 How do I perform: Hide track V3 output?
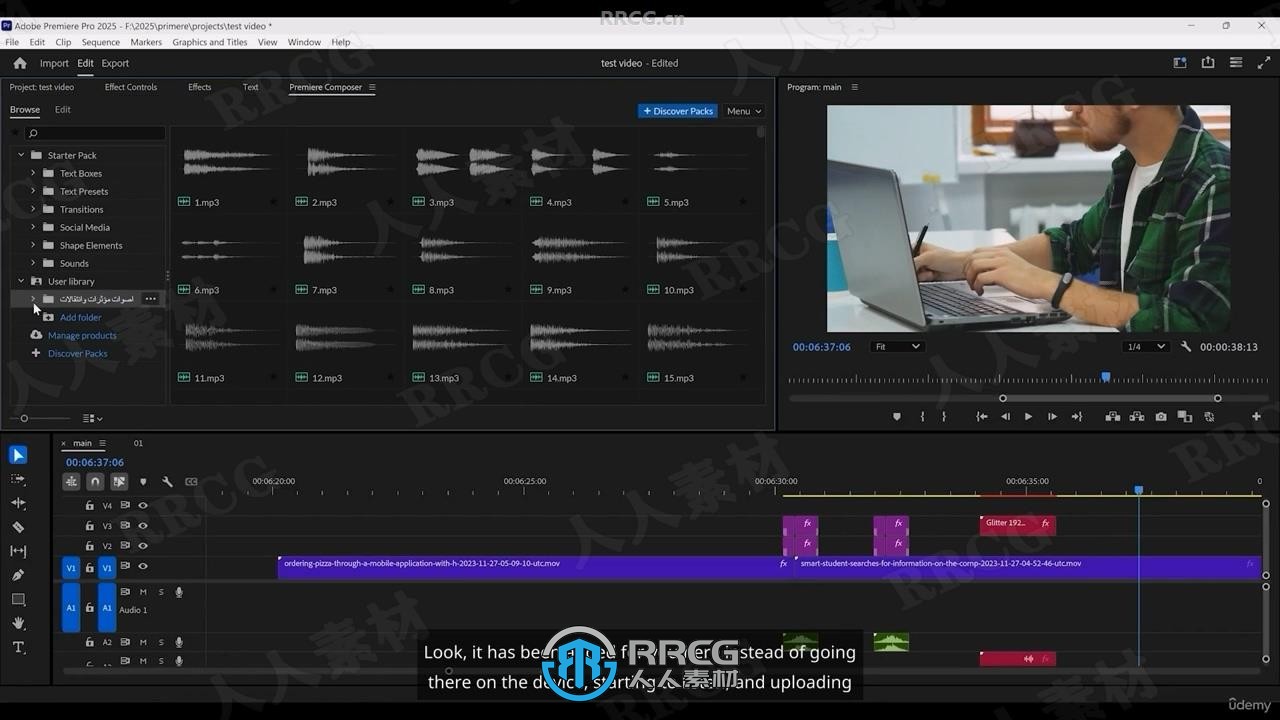click(x=143, y=526)
